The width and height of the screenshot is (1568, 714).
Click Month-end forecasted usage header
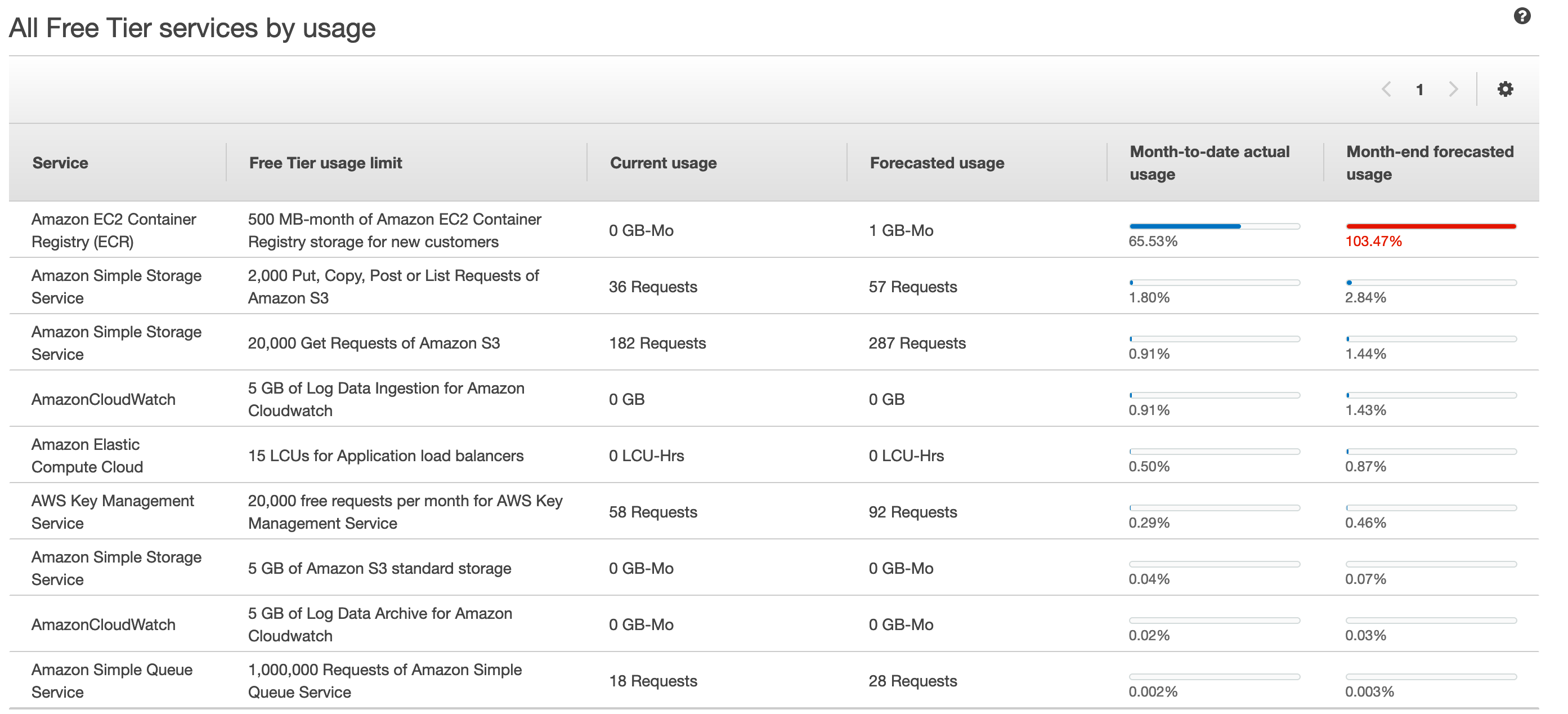click(1429, 163)
